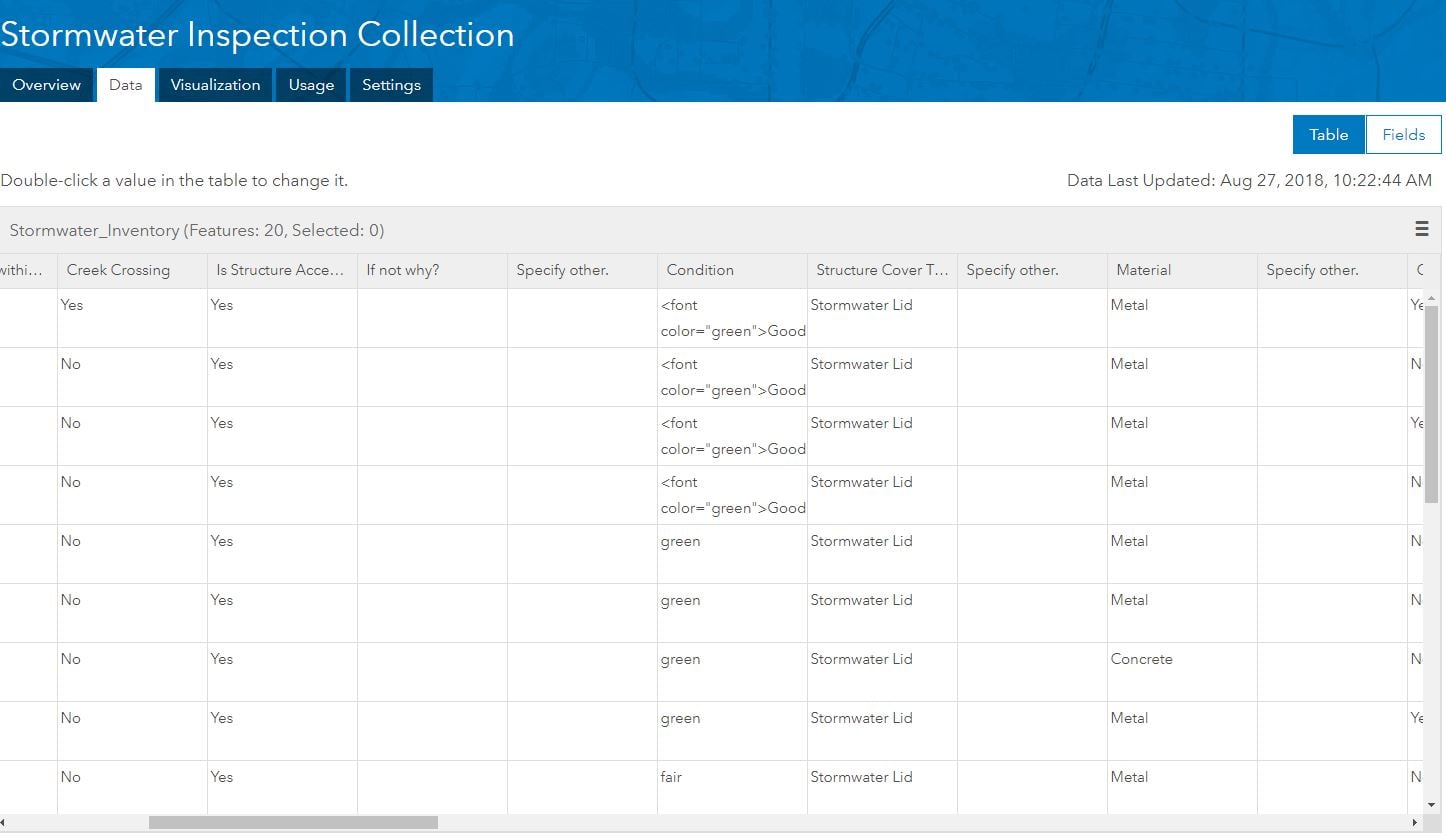Image resolution: width=1446 pixels, height=838 pixels.
Task: Select the Yes cell under Creek Crossing
Action: 132,318
